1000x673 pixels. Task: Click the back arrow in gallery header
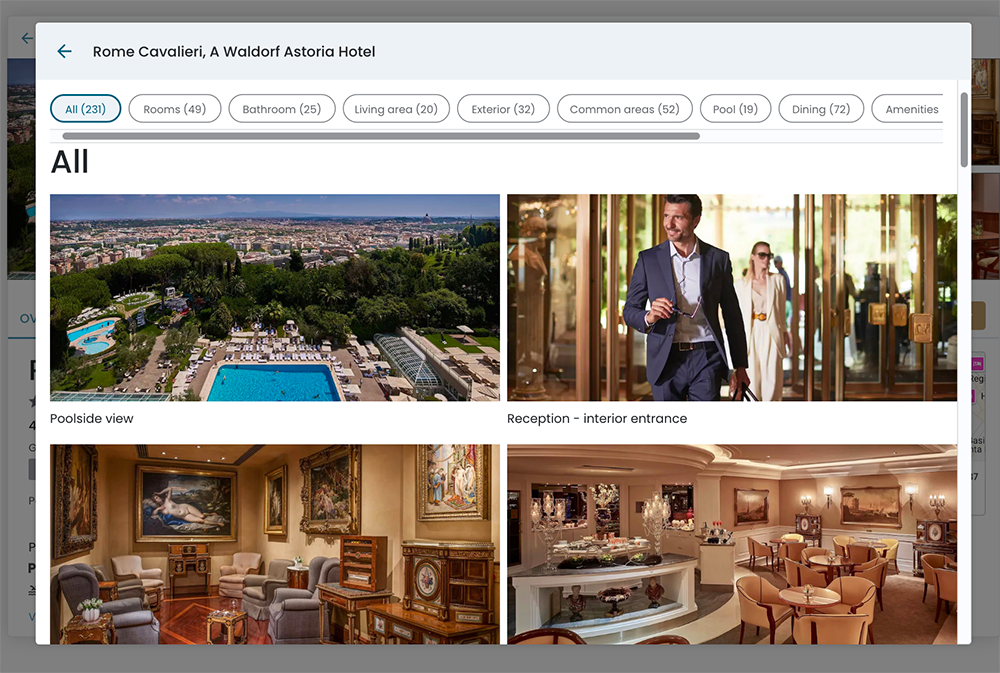tap(64, 51)
